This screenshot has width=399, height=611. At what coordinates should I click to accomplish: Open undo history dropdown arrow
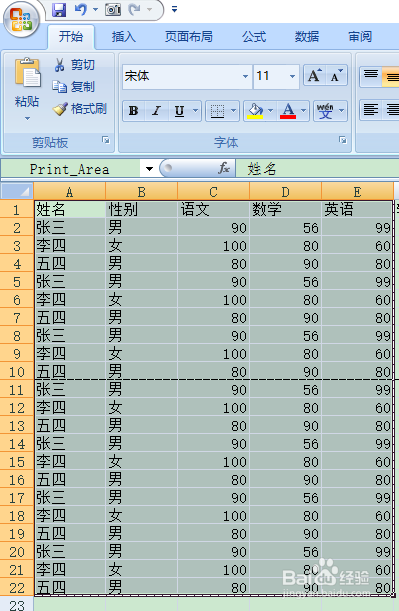pos(95,9)
